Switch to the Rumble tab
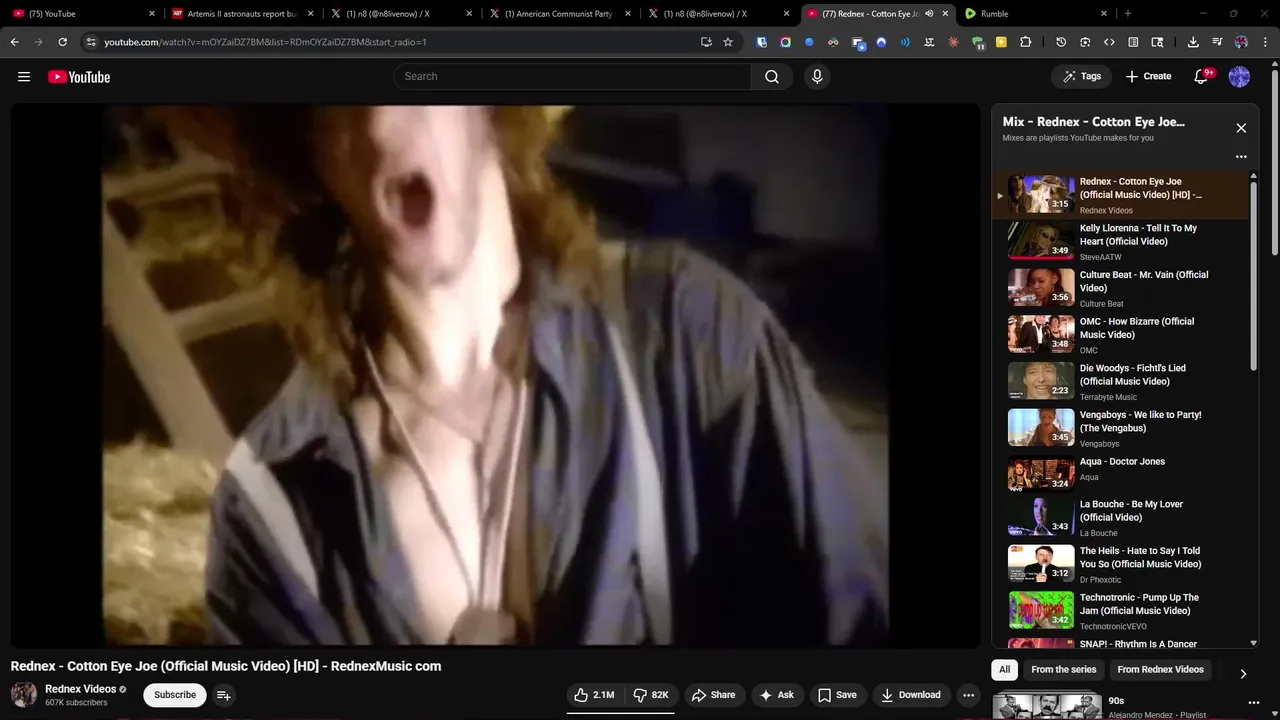The height and width of the screenshot is (720, 1280). point(1037,14)
